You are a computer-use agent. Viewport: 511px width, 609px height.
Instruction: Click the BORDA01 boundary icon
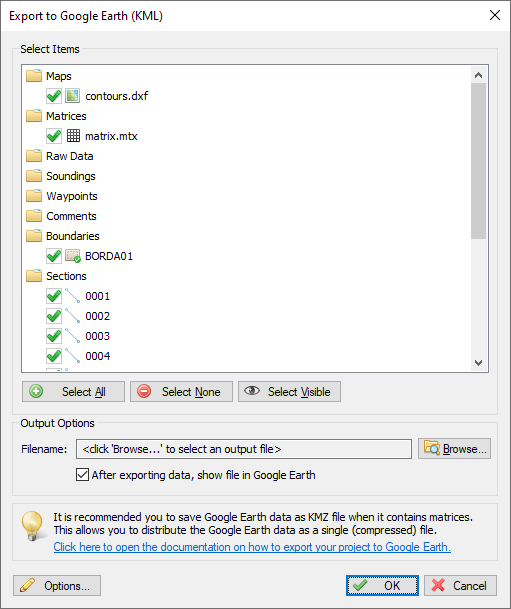click(73, 256)
